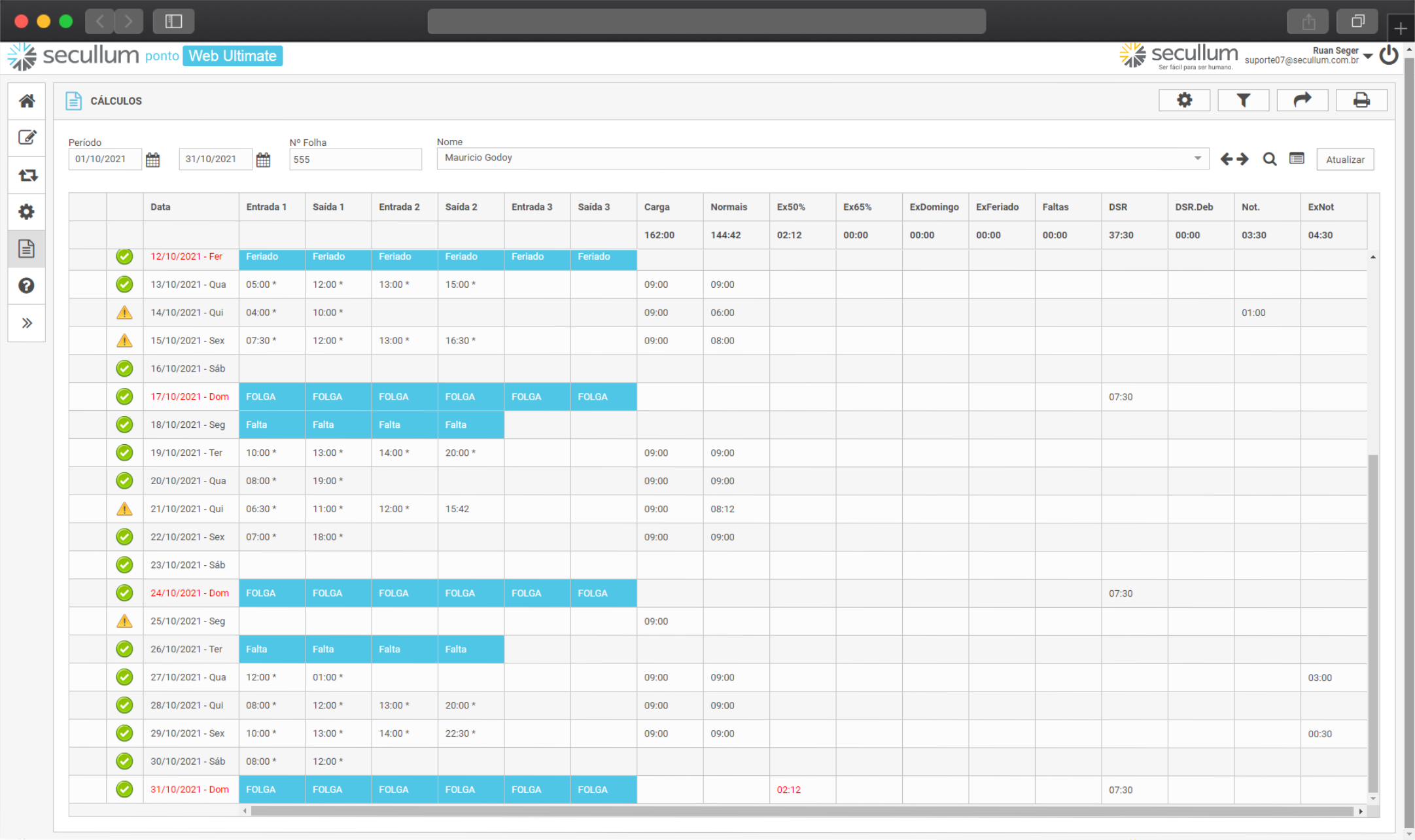Click the Atualizar button
Image resolution: width=1415 pixels, height=840 pixels.
coord(1345,160)
